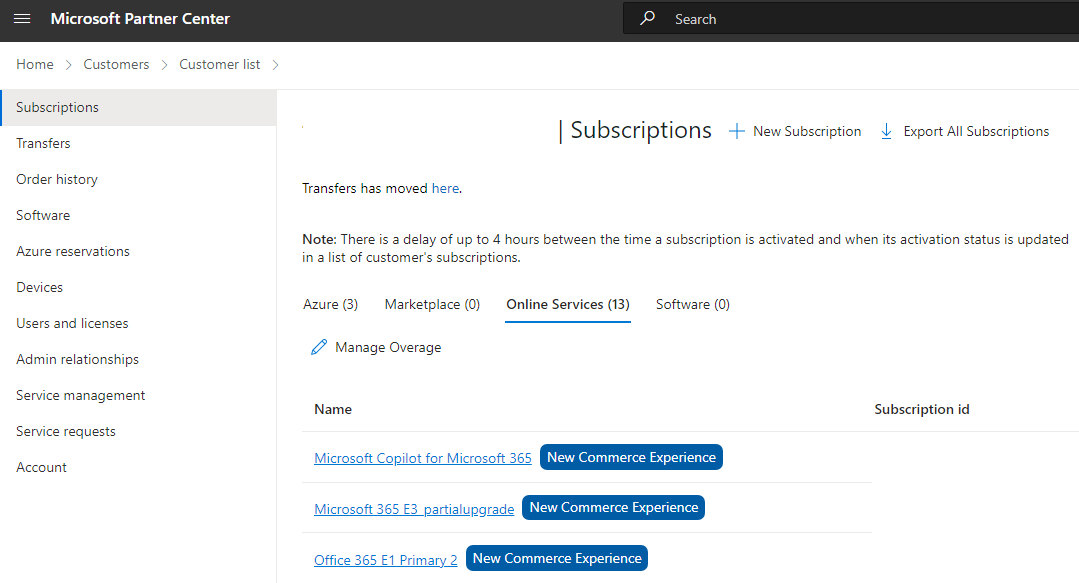This screenshot has height=583, width=1079.
Task: Open Office 365 E1 Primary 2 subscription
Action: (385, 560)
